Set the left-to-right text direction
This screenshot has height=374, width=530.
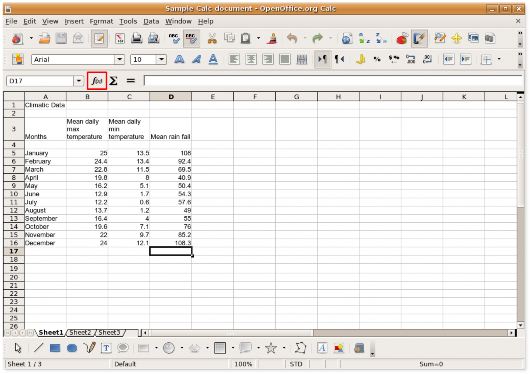click(x=322, y=60)
